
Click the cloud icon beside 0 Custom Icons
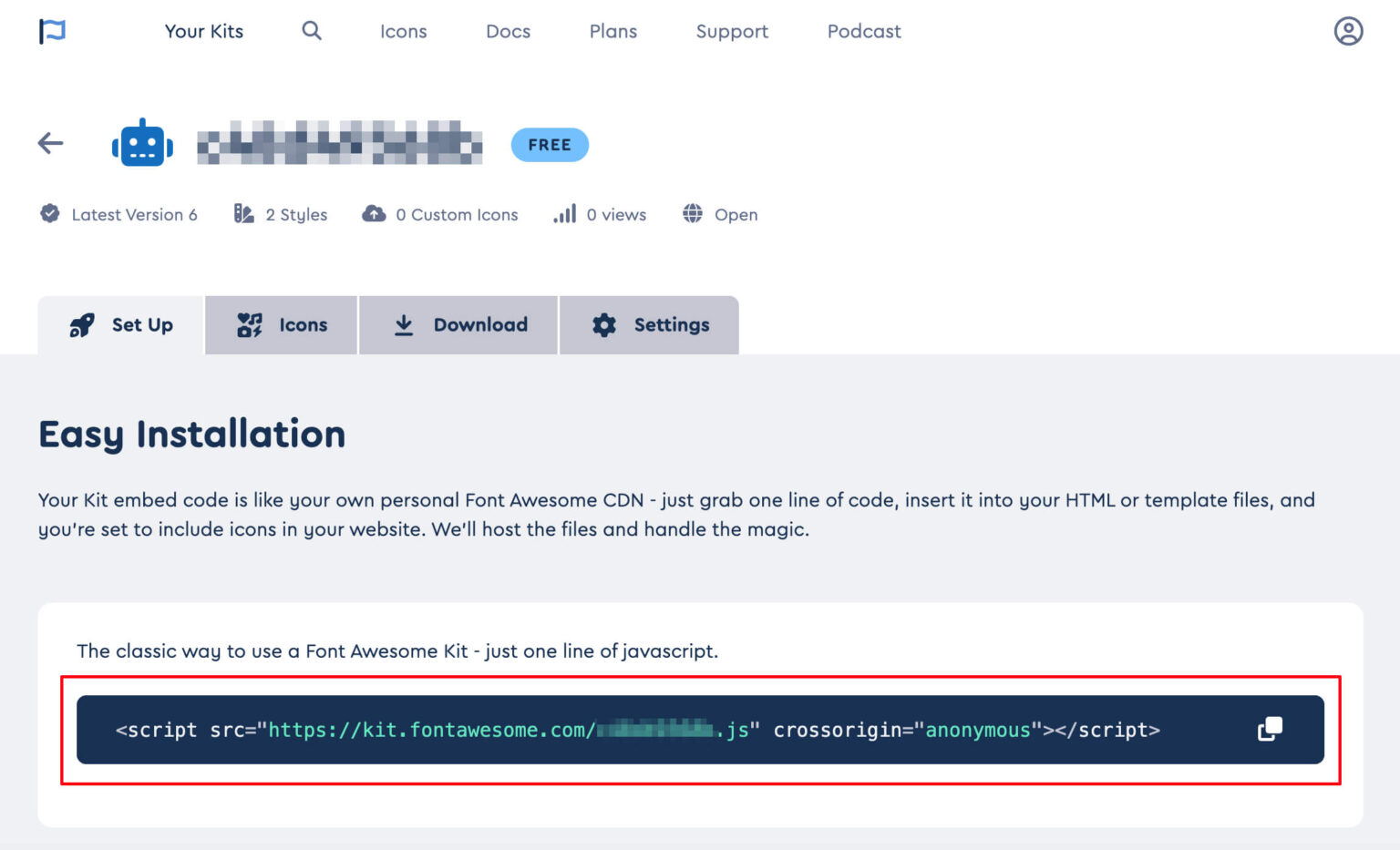(x=374, y=213)
